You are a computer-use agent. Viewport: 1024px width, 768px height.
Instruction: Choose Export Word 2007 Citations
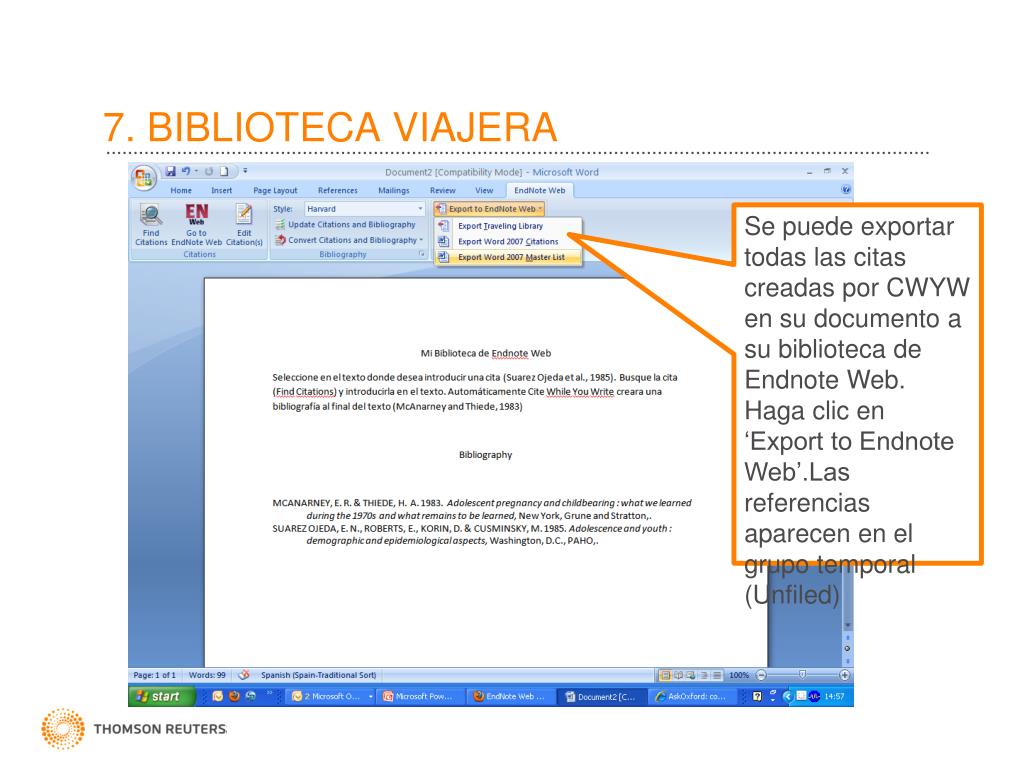point(507,242)
